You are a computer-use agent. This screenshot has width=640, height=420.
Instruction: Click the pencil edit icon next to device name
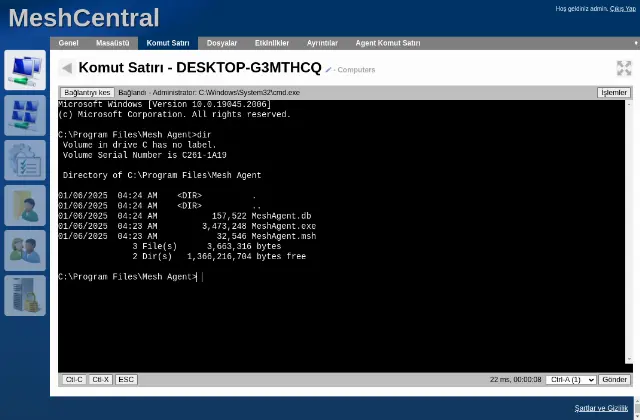[328, 70]
